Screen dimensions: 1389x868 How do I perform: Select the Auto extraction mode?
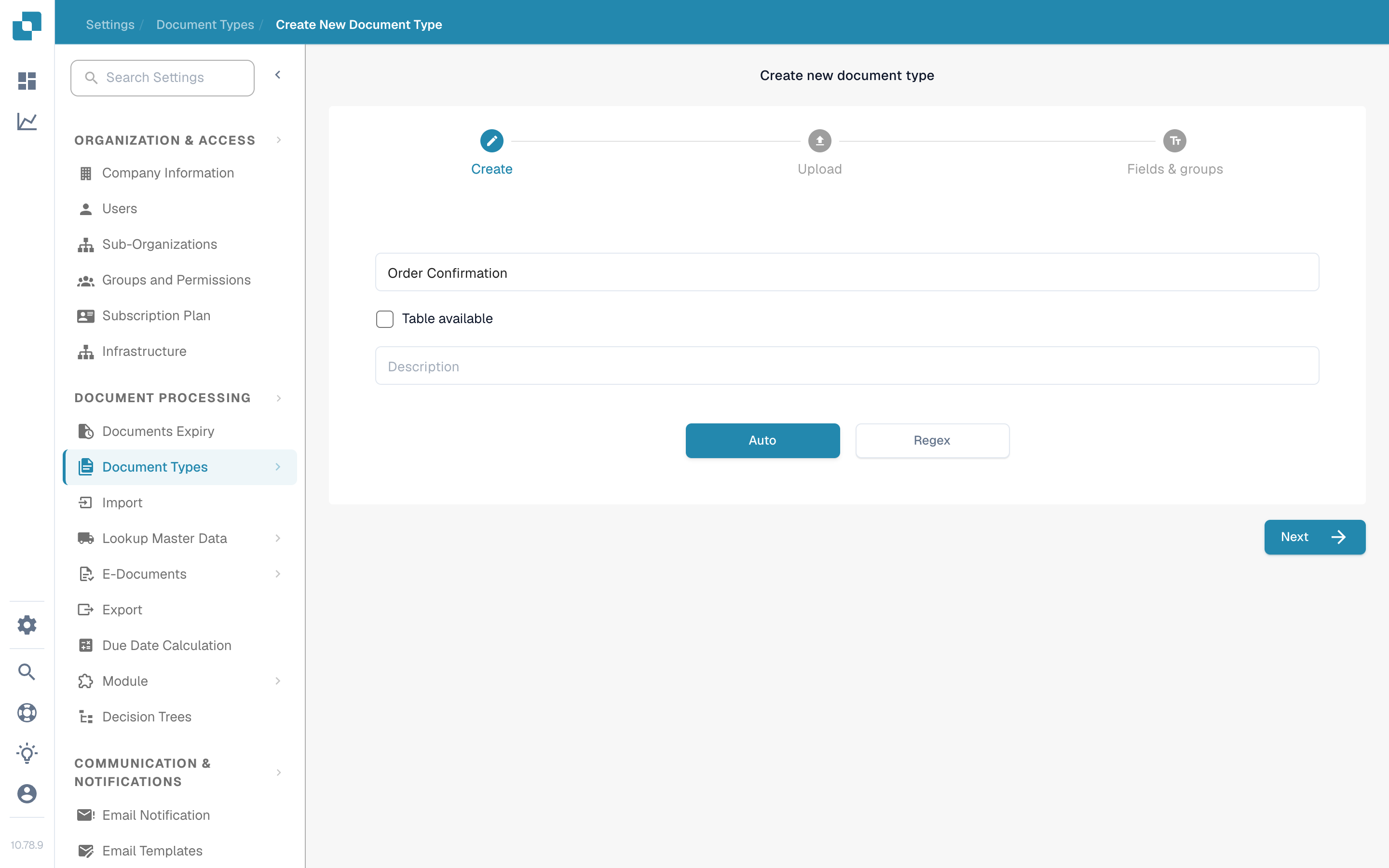click(762, 440)
